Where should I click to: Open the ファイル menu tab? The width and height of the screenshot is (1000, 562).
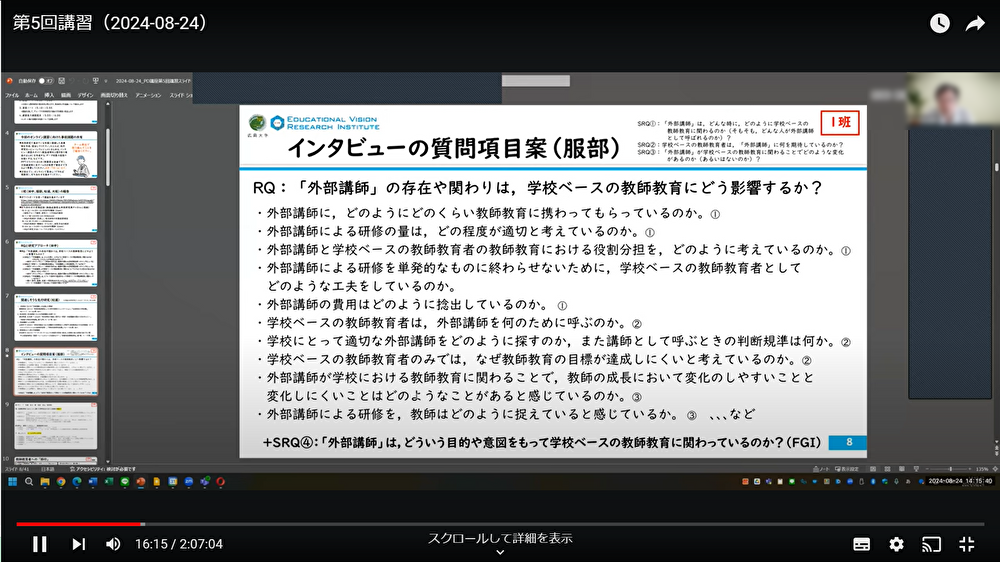[12, 96]
